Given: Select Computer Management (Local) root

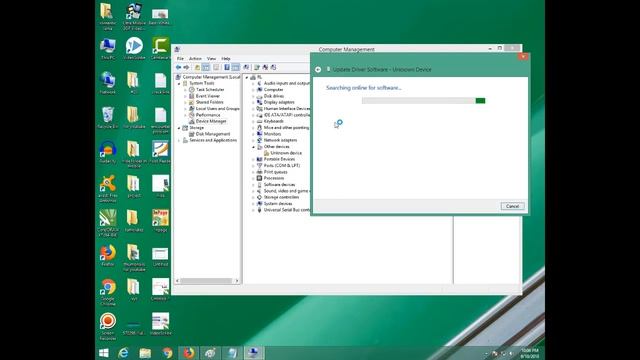Looking at the screenshot, I should coord(211,77).
